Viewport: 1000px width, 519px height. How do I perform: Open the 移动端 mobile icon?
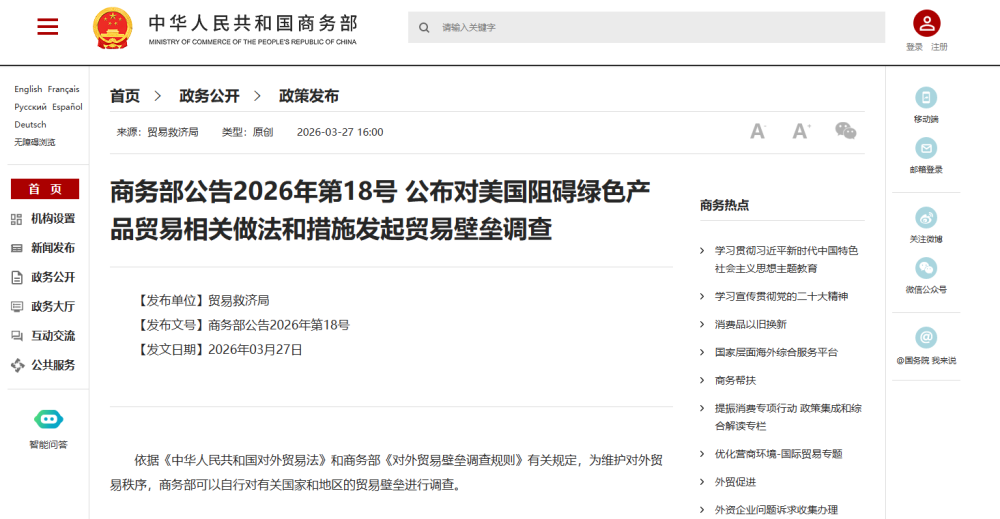(926, 98)
